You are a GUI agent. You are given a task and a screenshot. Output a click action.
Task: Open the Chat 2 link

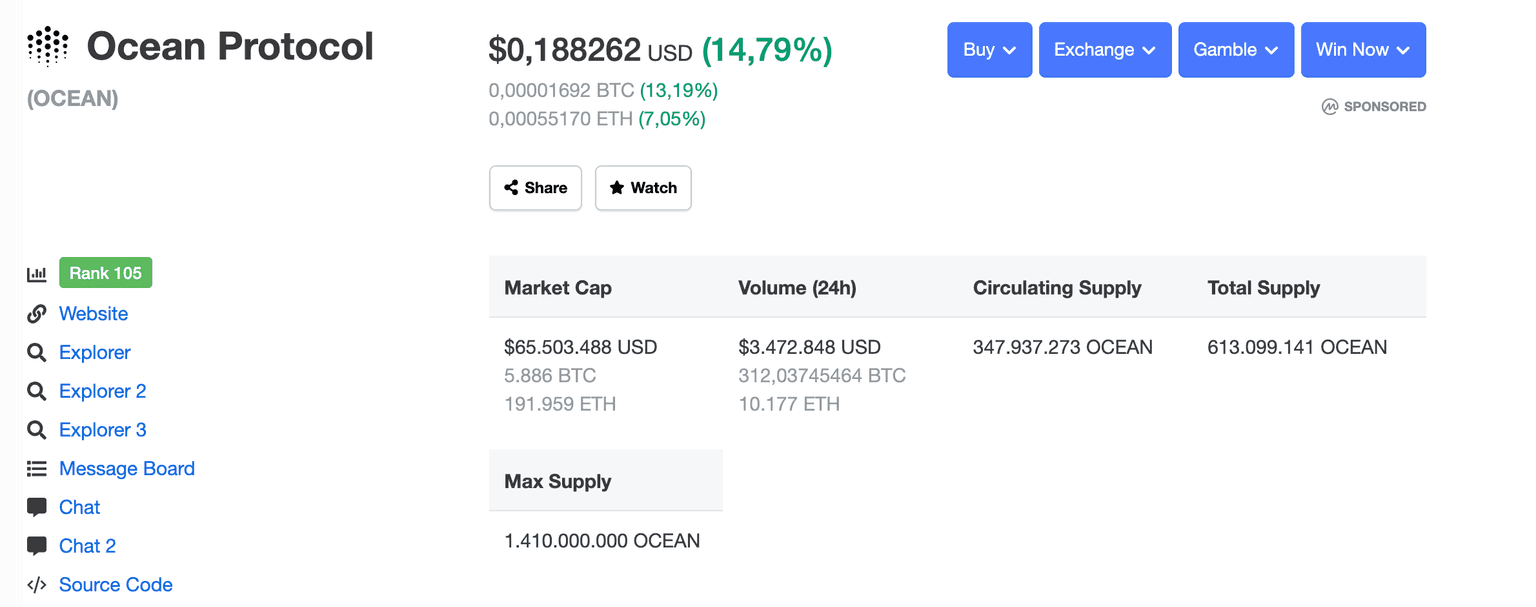click(x=87, y=546)
